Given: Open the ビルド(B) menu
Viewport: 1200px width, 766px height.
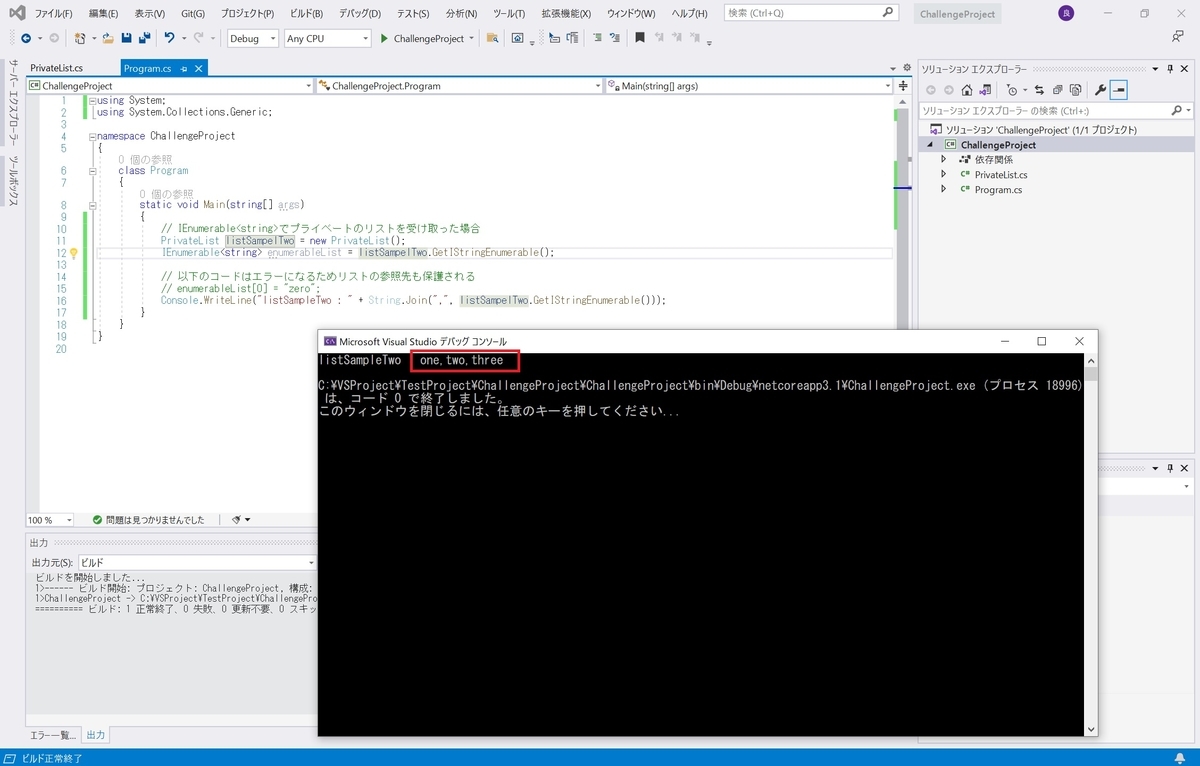Looking at the screenshot, I should pyautogui.click(x=308, y=13).
